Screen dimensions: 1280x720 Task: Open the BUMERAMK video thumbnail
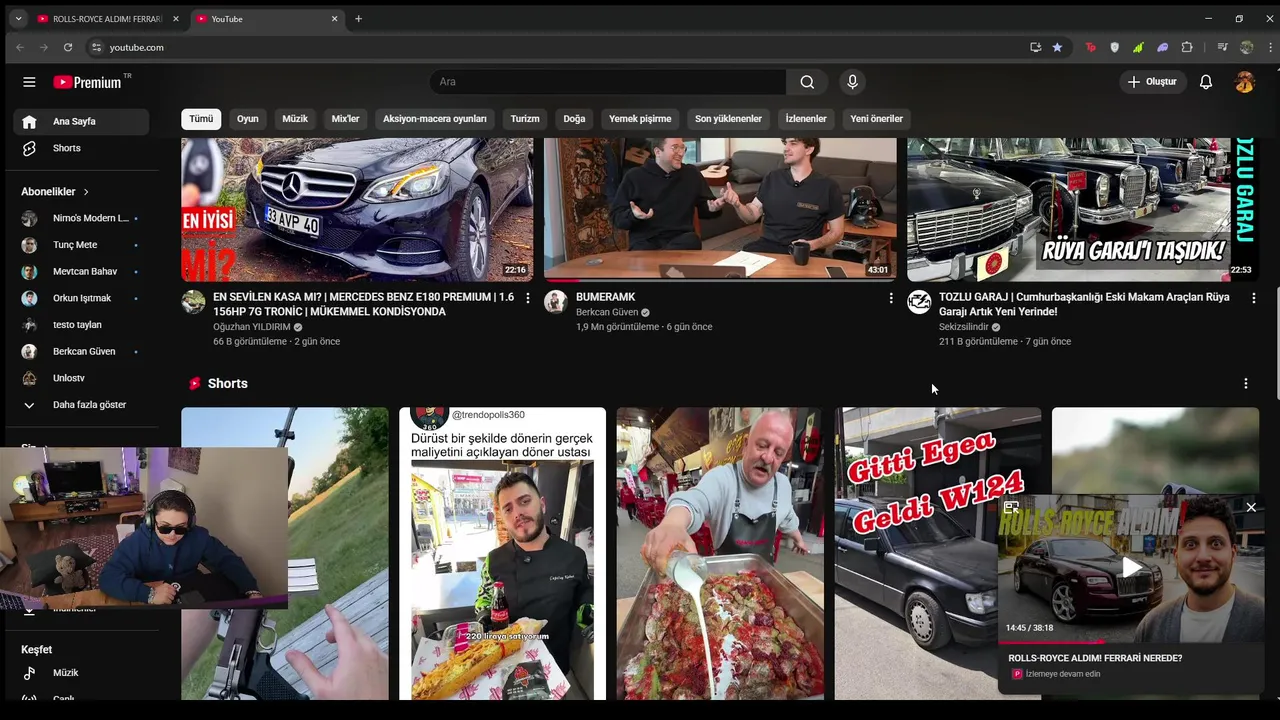tap(720, 210)
